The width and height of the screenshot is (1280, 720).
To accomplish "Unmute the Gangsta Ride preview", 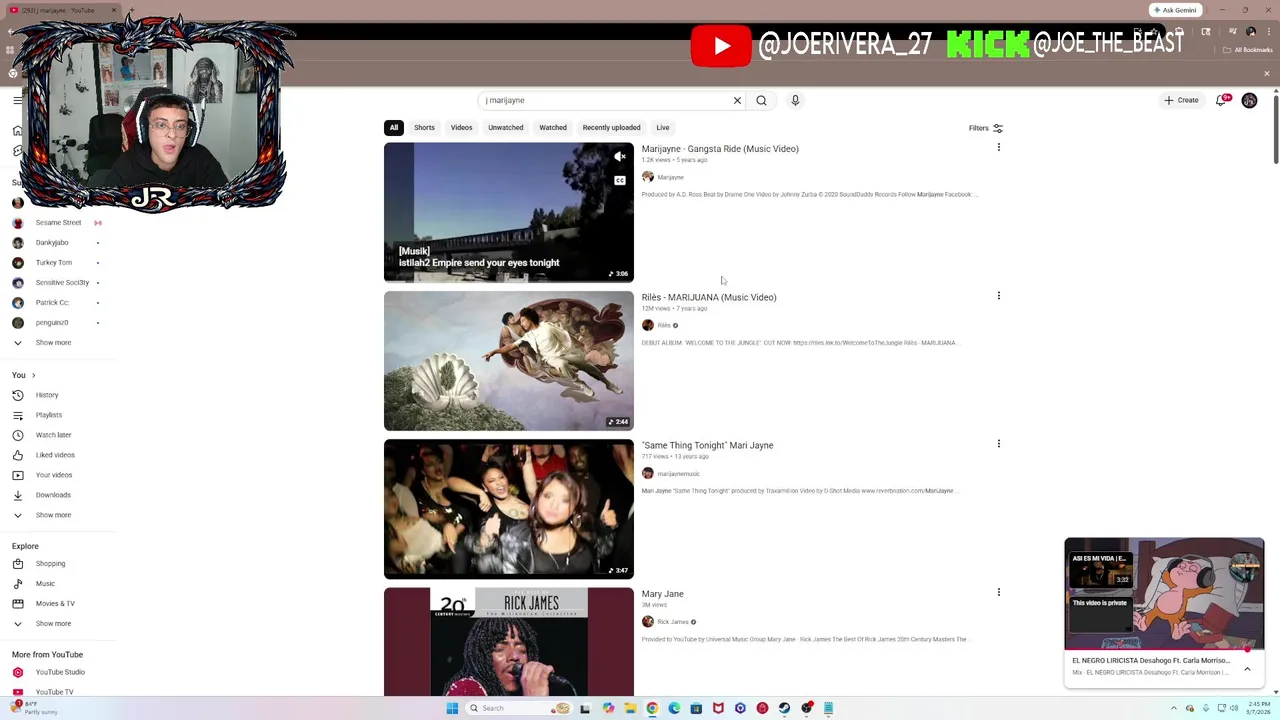I will pyautogui.click(x=620, y=157).
